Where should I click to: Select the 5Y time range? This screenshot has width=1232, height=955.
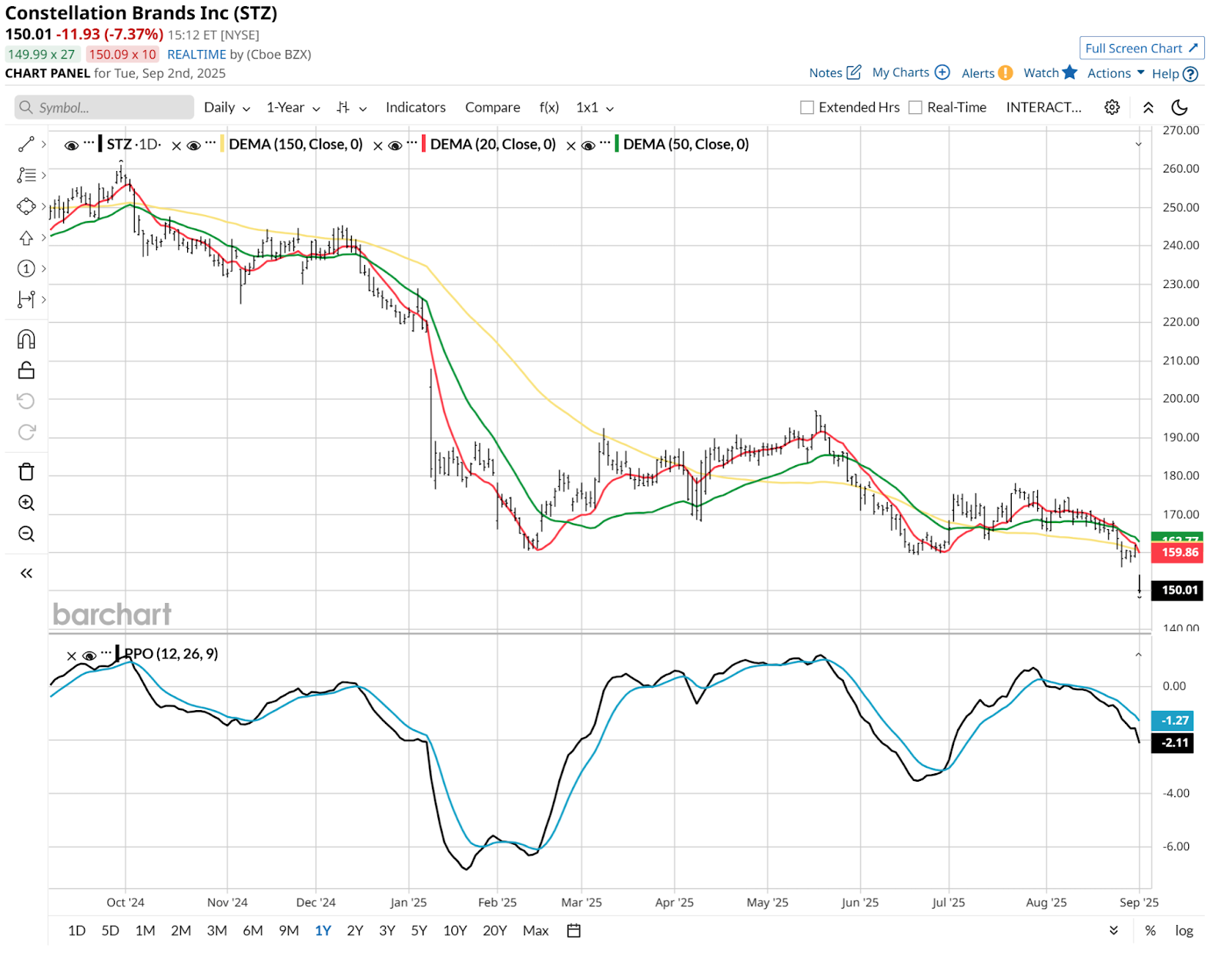[x=419, y=930]
